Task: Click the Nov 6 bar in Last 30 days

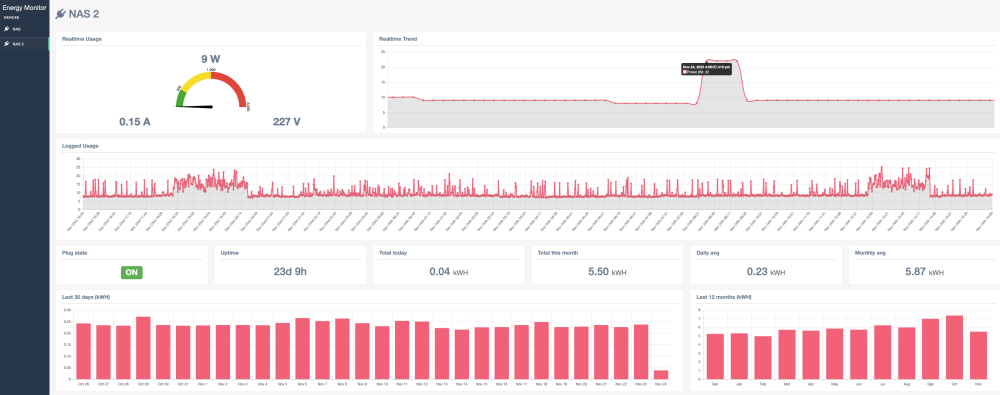Action: pos(302,348)
